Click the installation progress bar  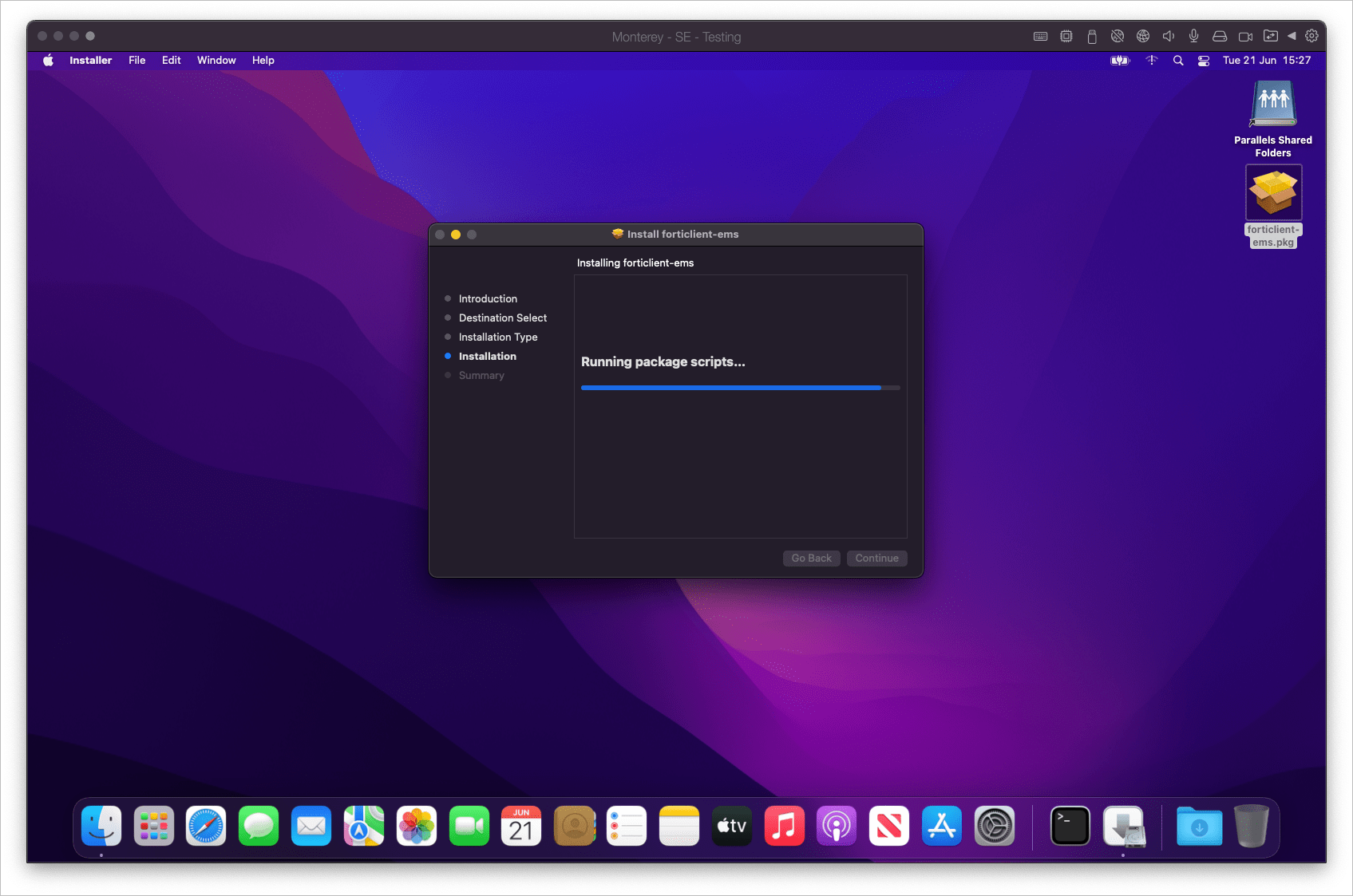click(741, 388)
